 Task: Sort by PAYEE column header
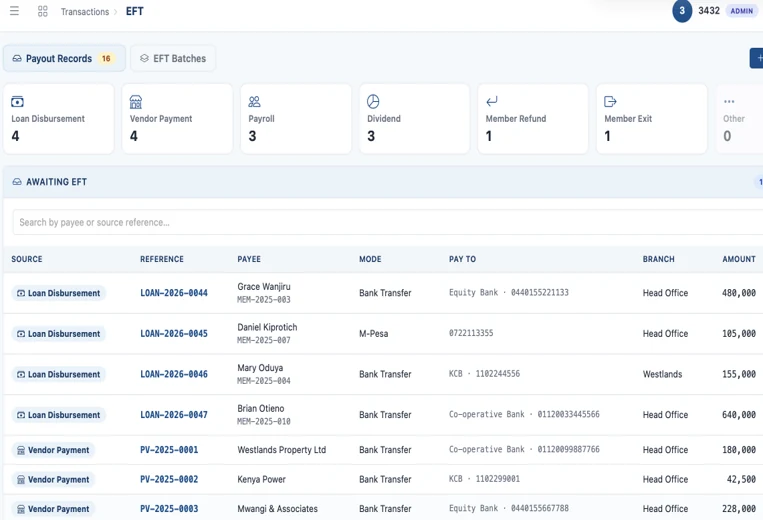(249, 259)
